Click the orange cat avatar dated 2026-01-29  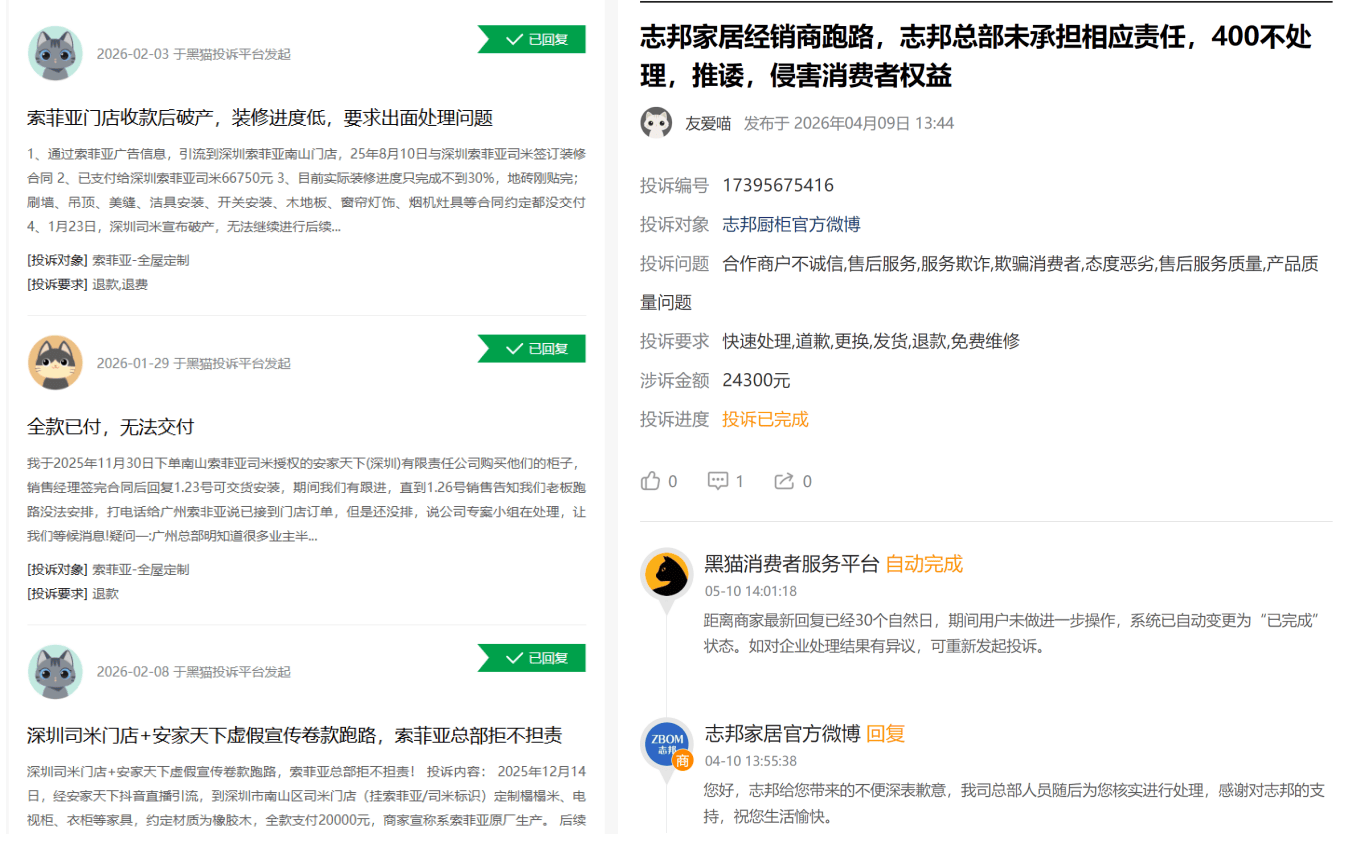point(55,363)
